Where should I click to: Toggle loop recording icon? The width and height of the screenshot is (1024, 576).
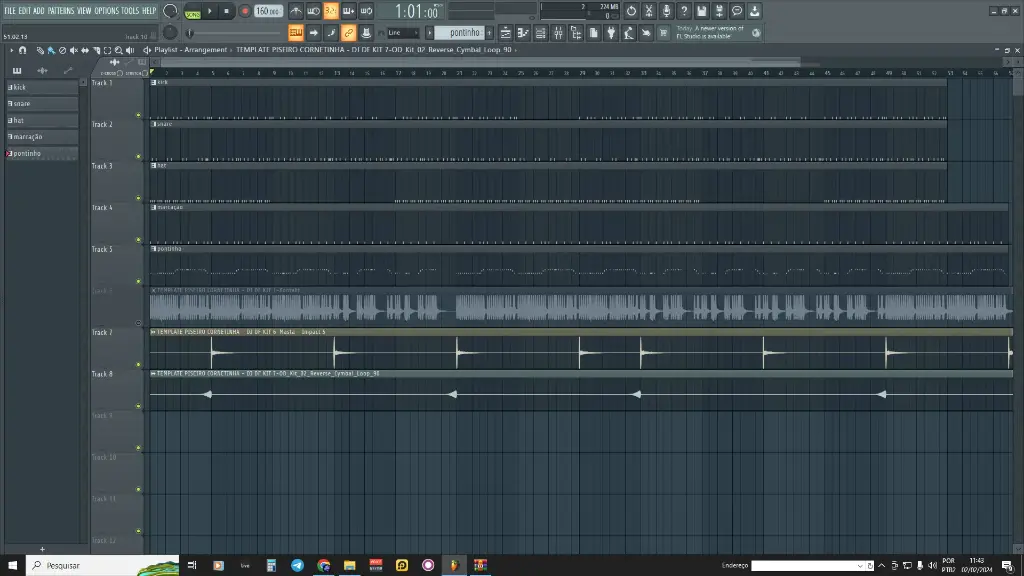(366, 11)
